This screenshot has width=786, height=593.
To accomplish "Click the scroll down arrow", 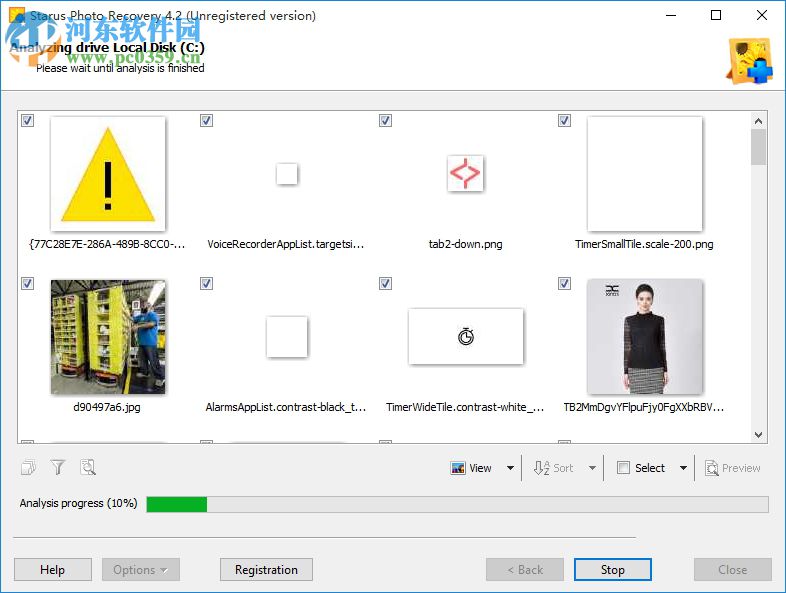I will [758, 435].
